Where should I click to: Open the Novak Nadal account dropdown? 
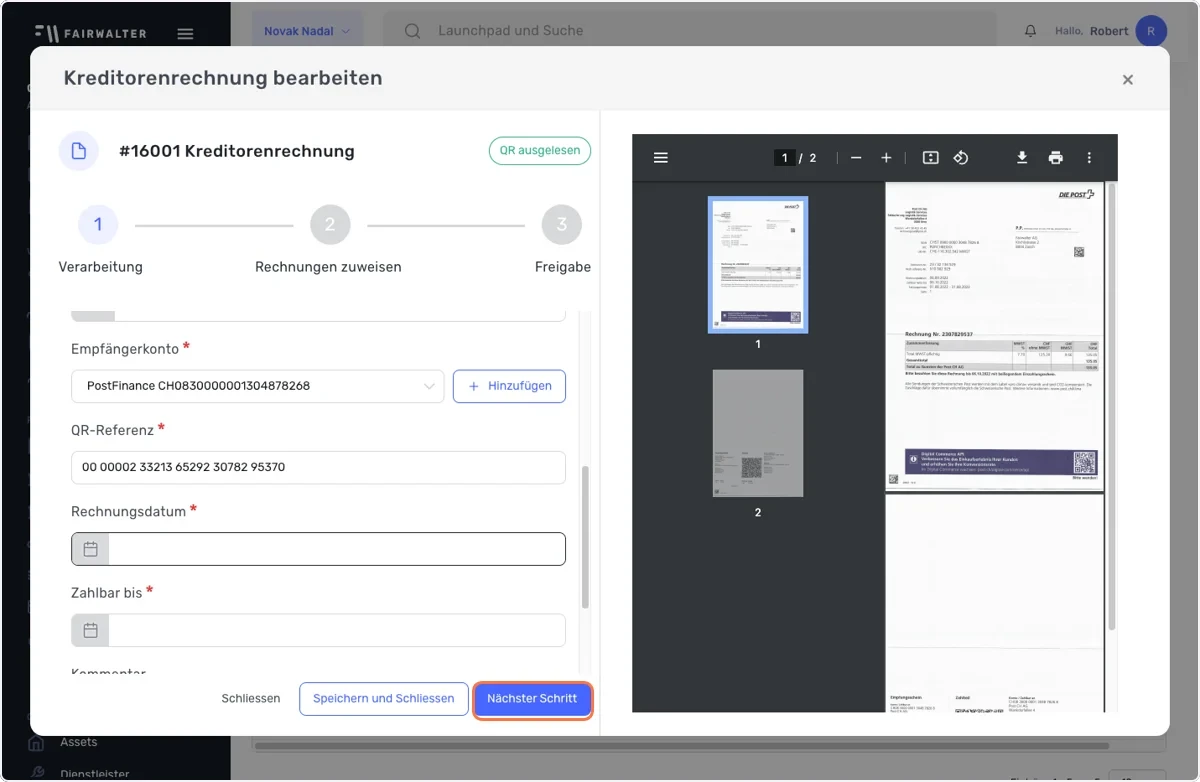point(307,31)
